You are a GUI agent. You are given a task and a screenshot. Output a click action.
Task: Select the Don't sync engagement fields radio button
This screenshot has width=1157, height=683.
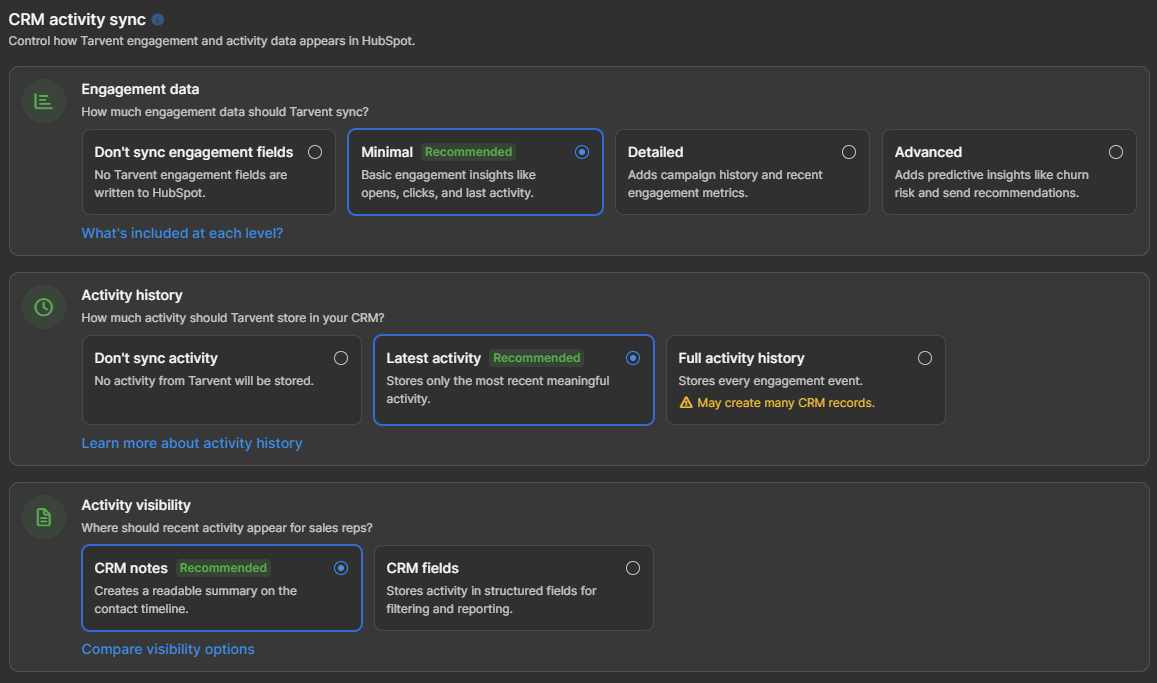(315, 152)
